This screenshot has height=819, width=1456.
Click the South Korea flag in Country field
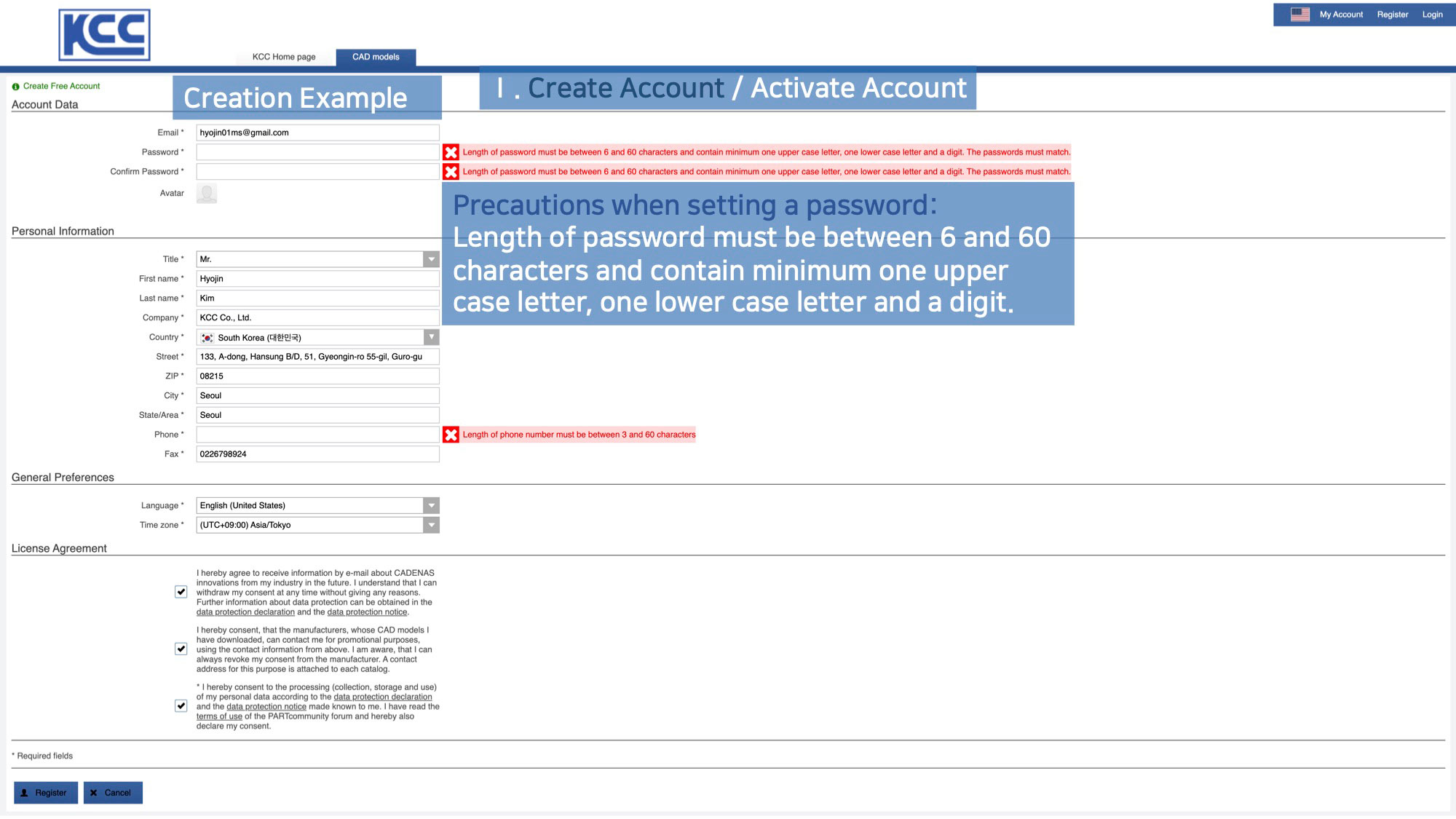(x=207, y=338)
